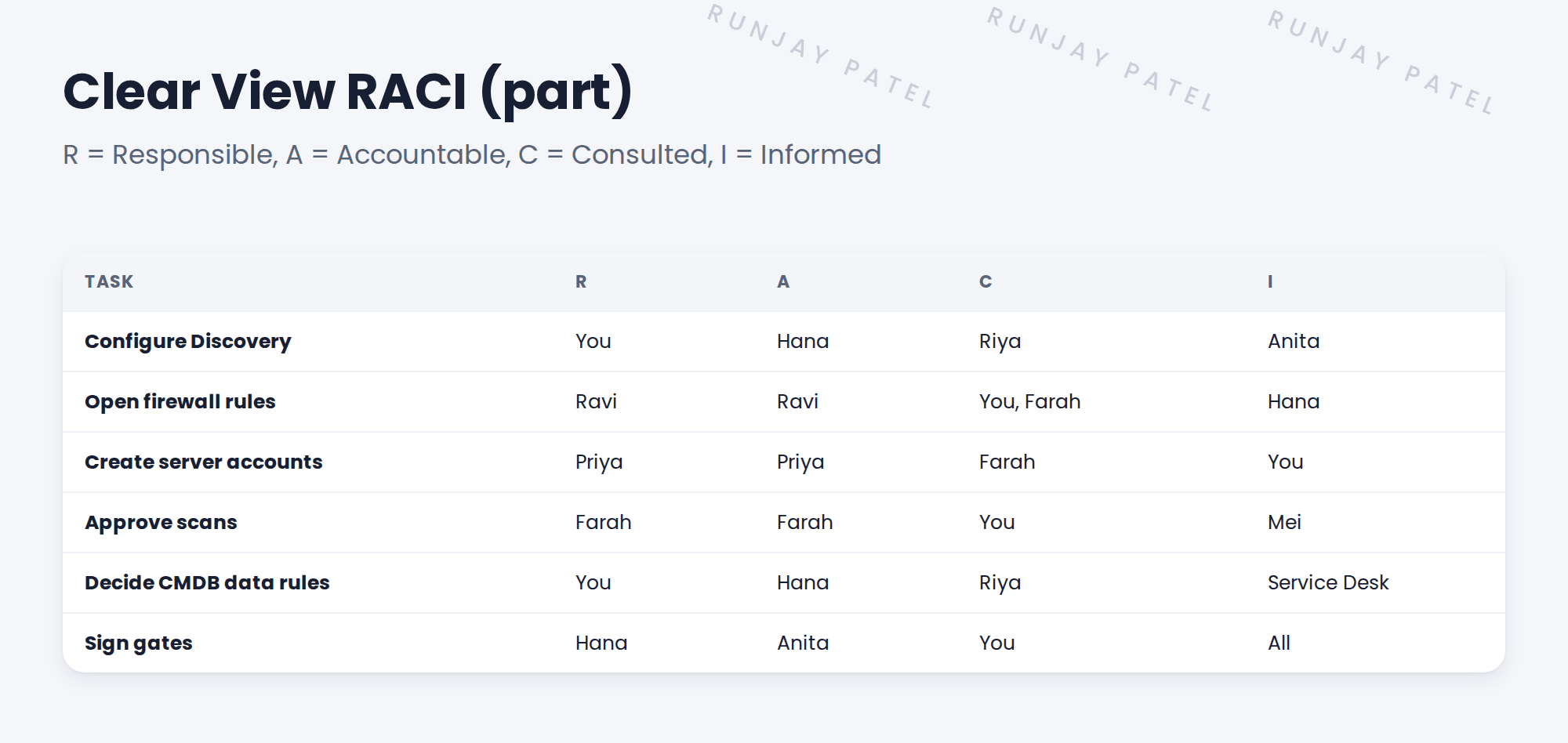Click the 'Mei' cell
This screenshot has height=743, width=1568.
coord(1284,522)
